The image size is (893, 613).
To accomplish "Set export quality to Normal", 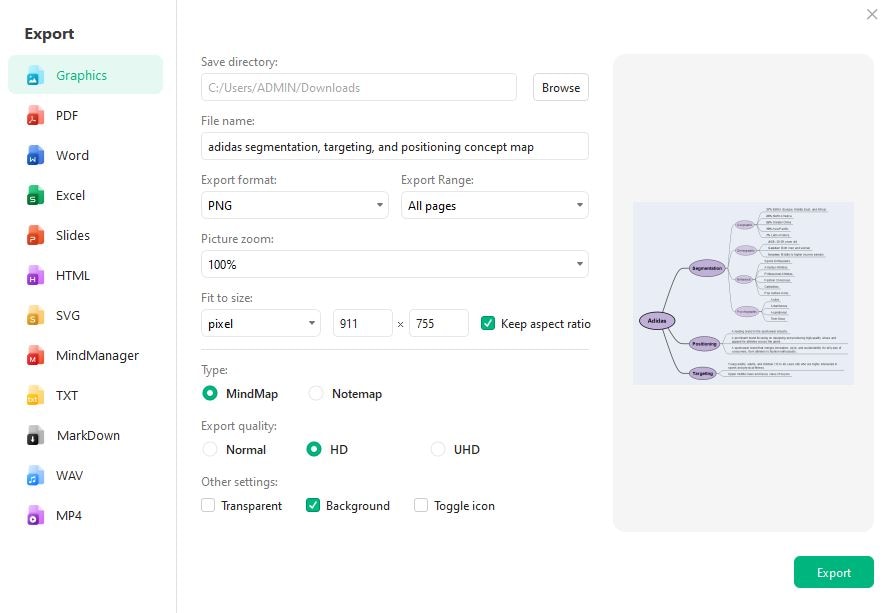I will click(210, 449).
